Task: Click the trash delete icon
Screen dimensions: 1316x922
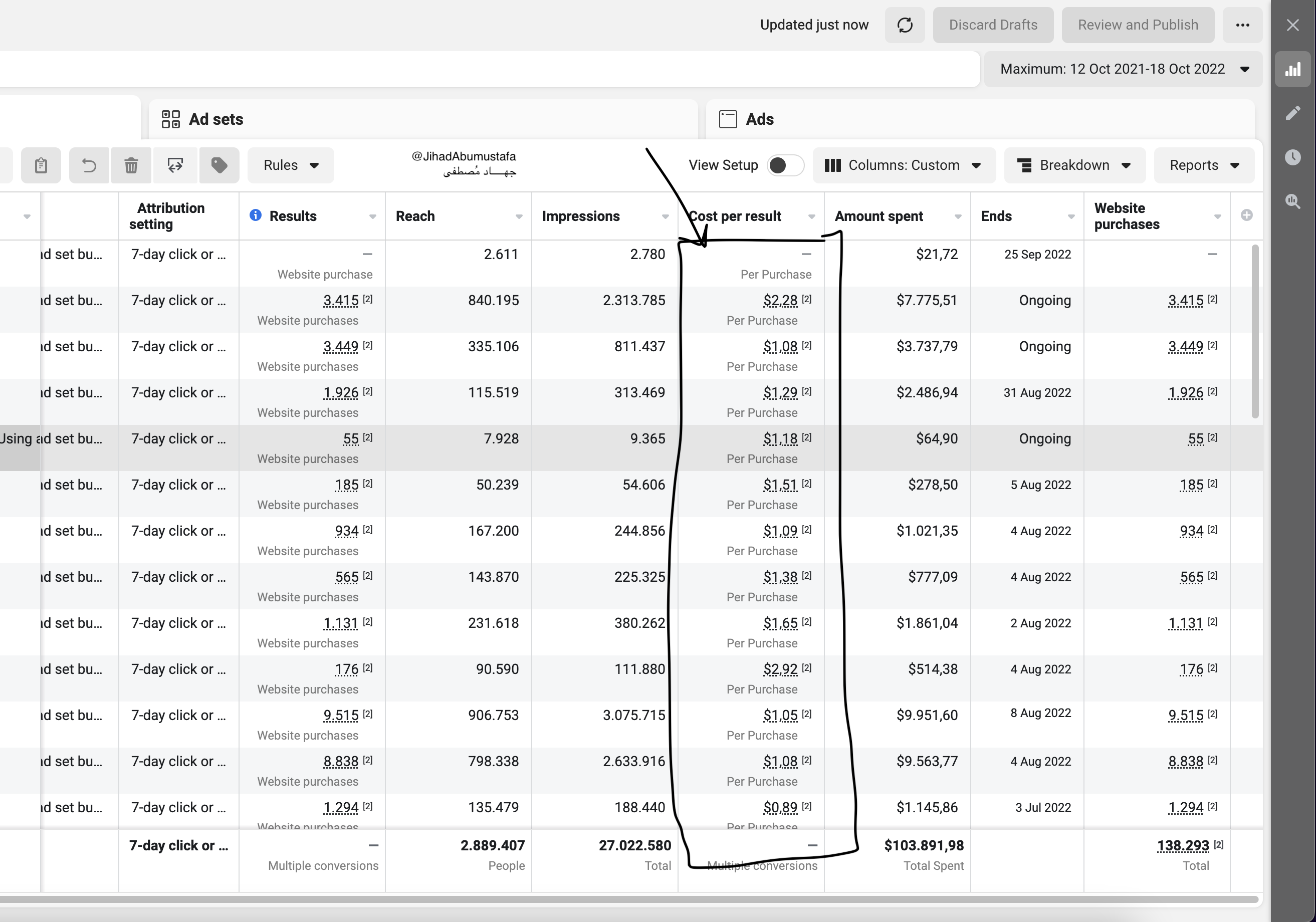Action: 131,165
